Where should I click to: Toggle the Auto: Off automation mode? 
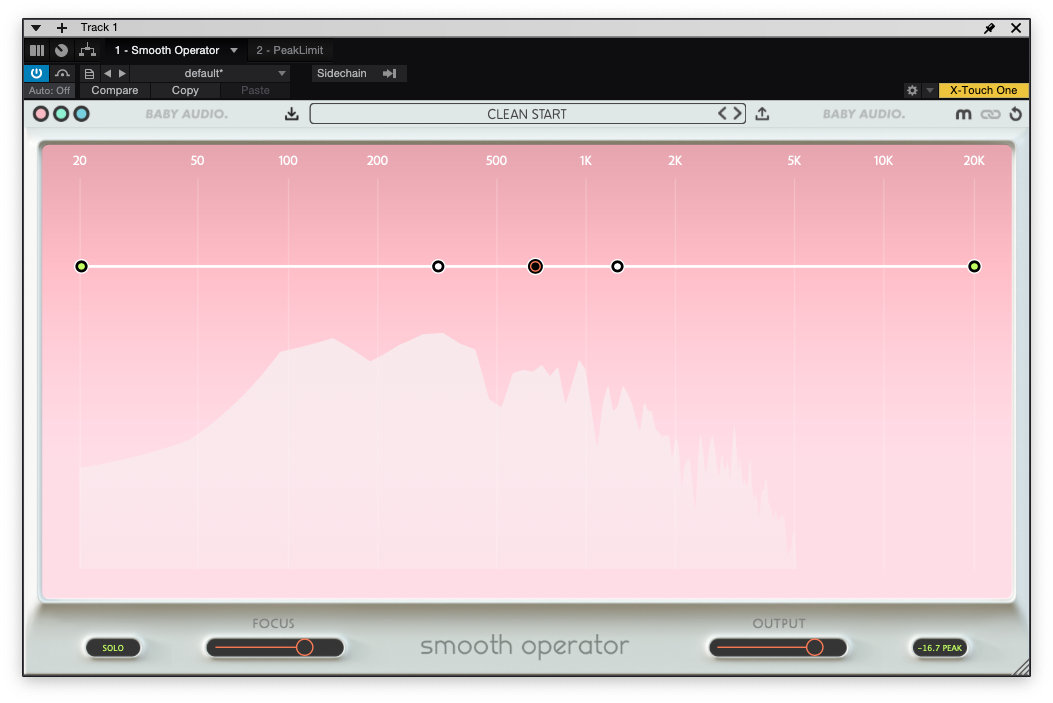click(x=50, y=90)
